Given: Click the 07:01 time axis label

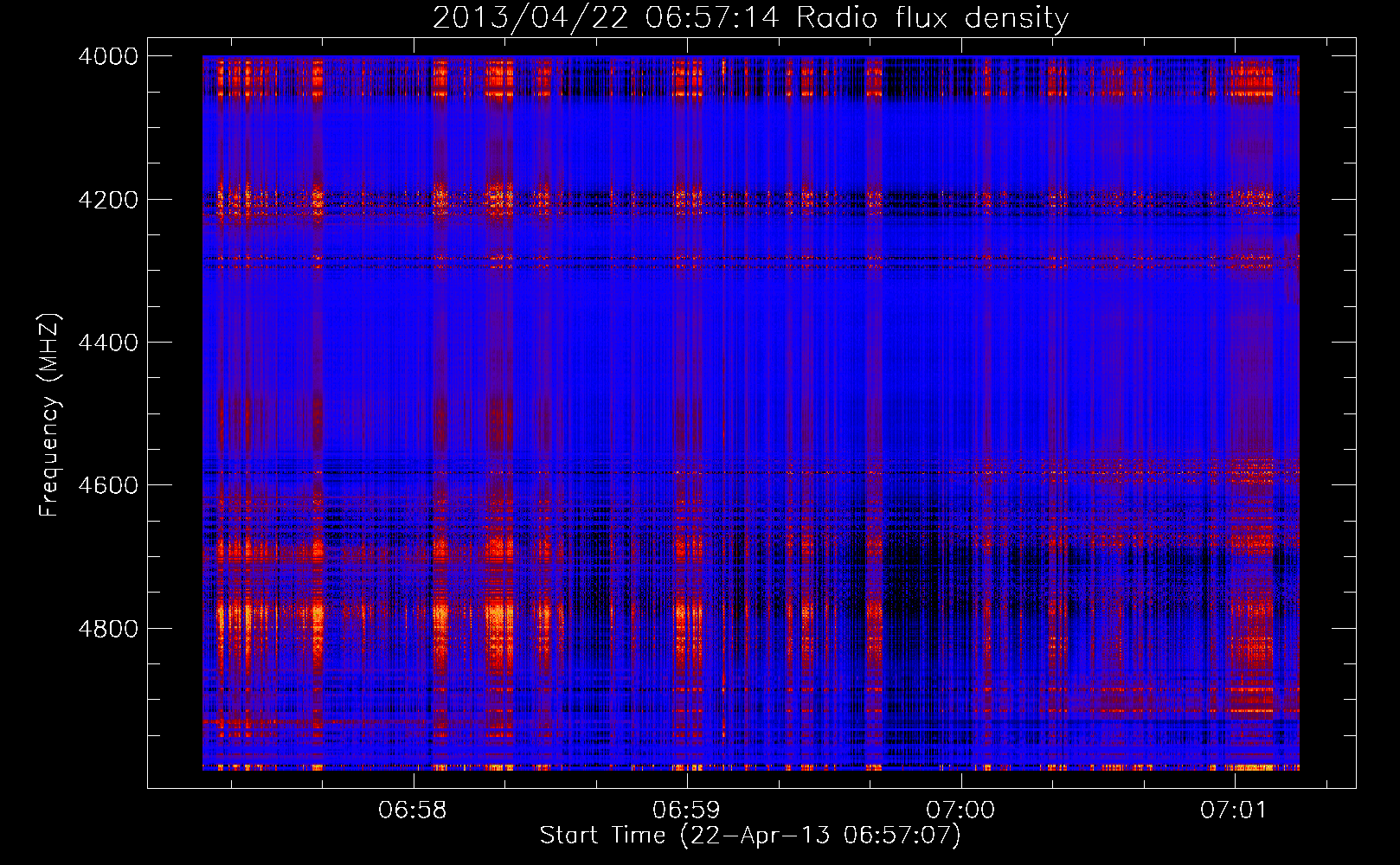Looking at the screenshot, I should pyautogui.click(x=1233, y=811).
